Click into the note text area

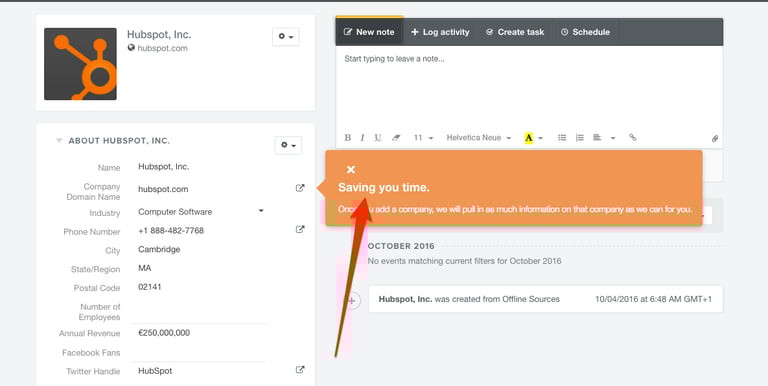529,88
